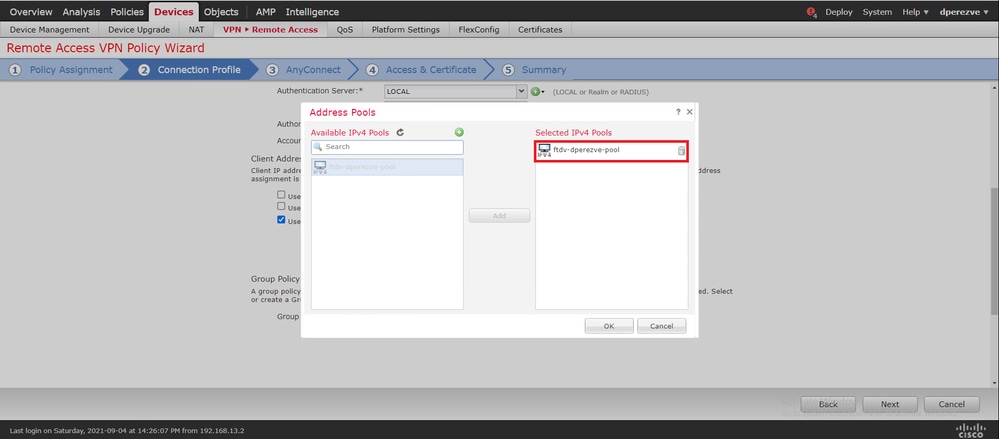Click the page vertical scrollbar
999x439 pixels.
pyautogui.click(x=995, y=252)
